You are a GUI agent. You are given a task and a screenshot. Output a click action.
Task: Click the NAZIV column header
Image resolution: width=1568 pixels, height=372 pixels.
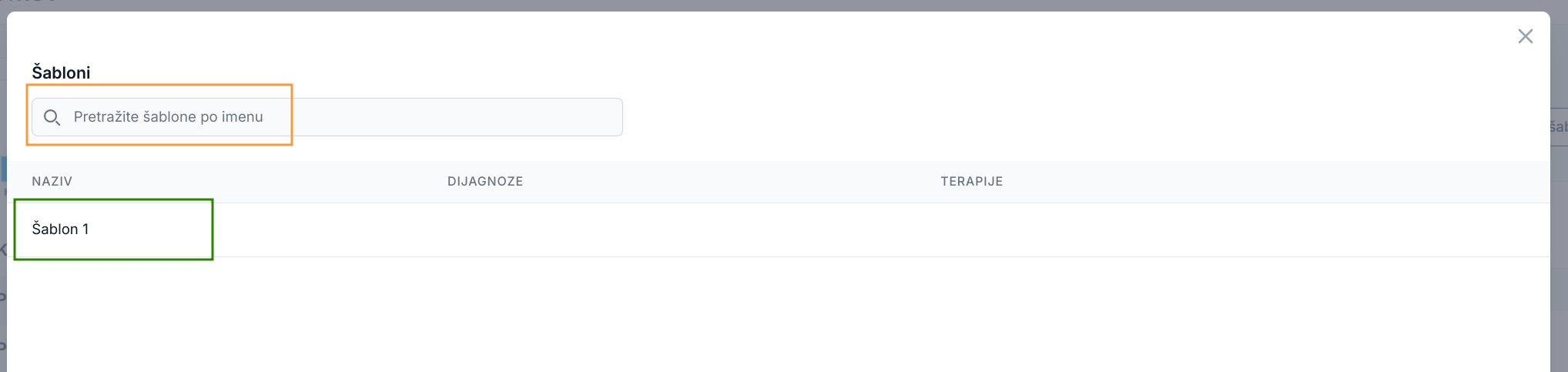(x=52, y=181)
